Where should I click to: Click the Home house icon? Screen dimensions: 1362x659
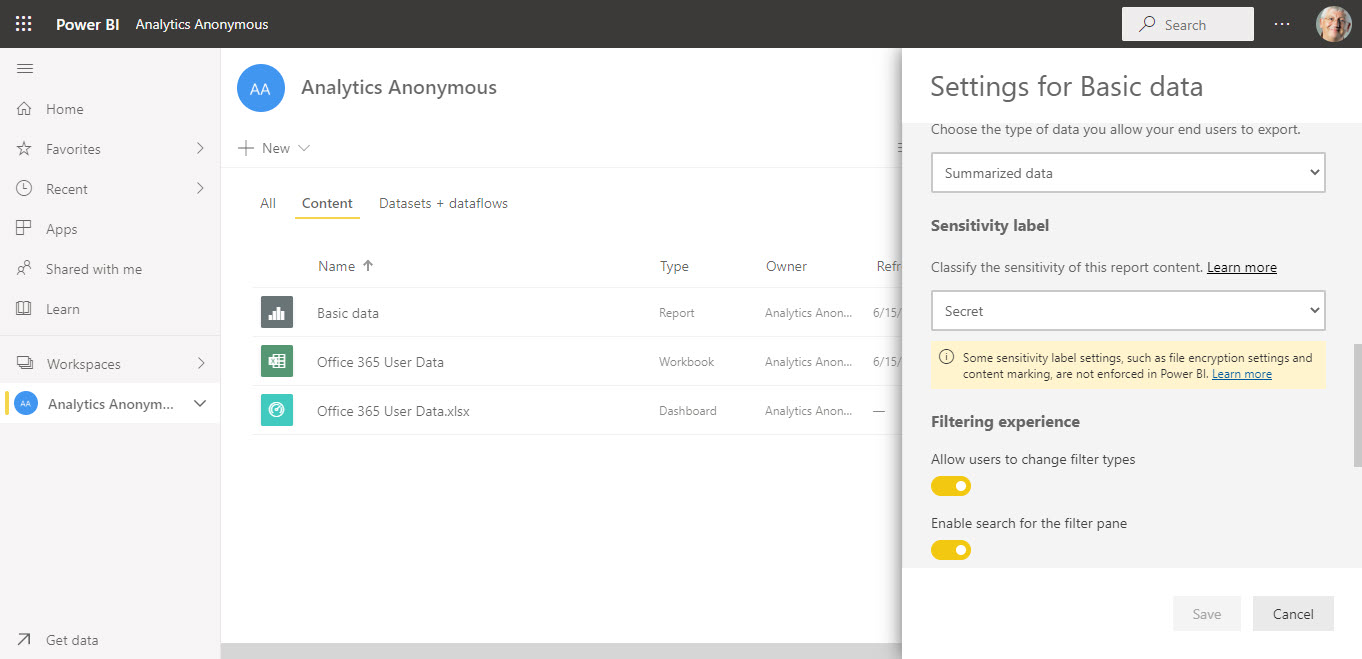25,109
